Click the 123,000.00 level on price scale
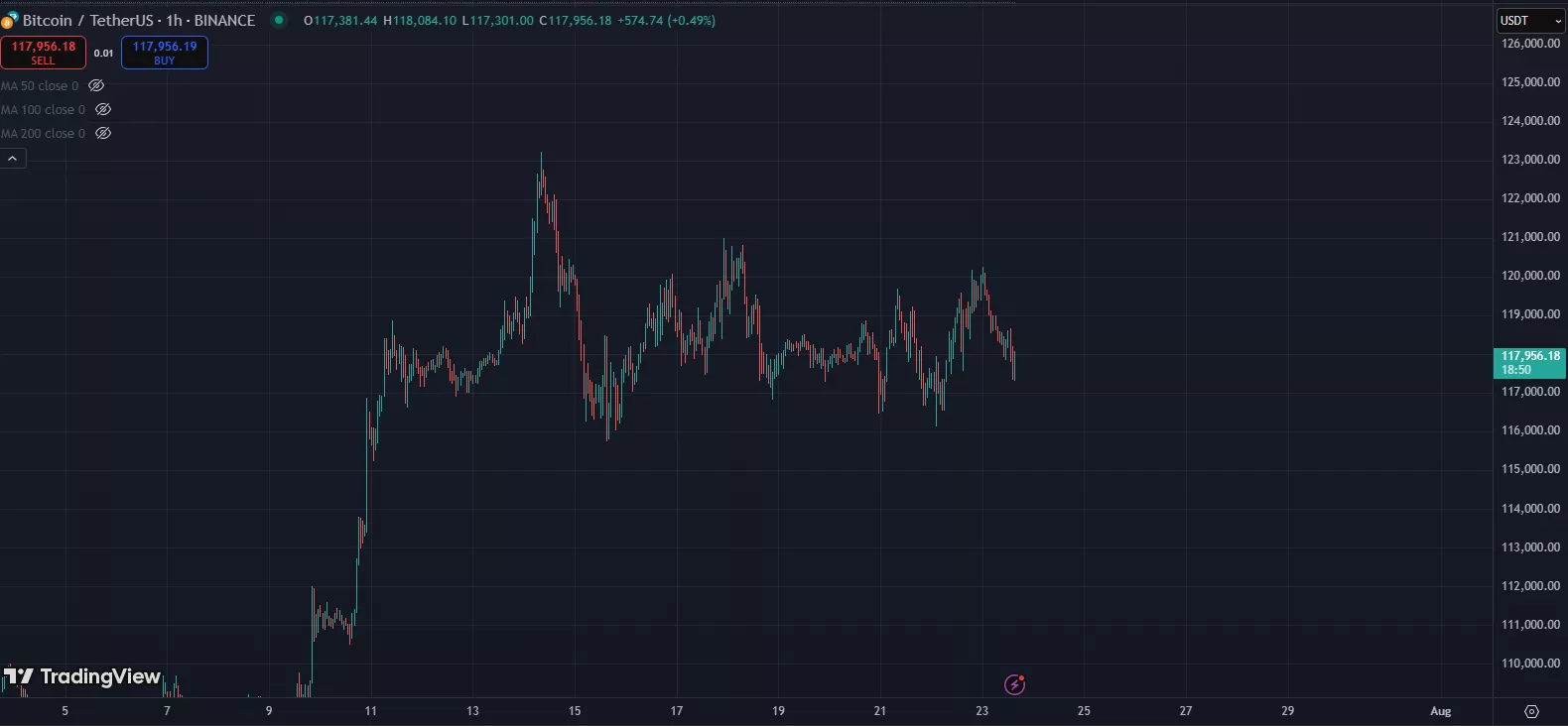 click(x=1530, y=160)
